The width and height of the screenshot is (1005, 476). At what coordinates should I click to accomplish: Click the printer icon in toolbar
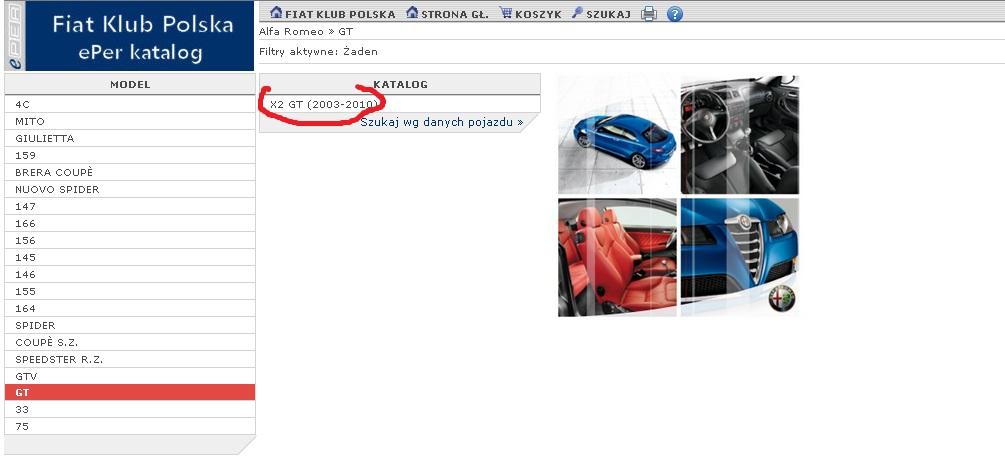(649, 13)
